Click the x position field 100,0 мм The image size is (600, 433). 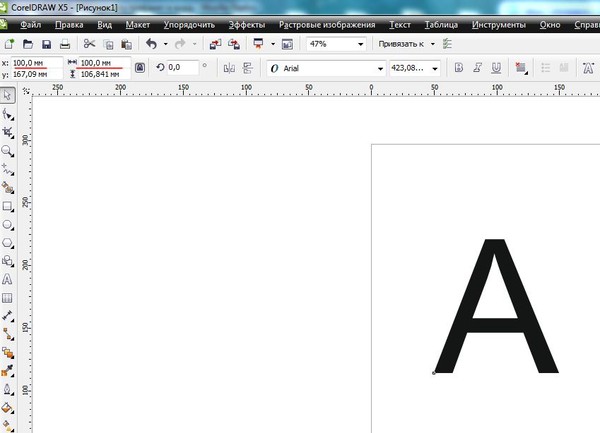(37, 63)
